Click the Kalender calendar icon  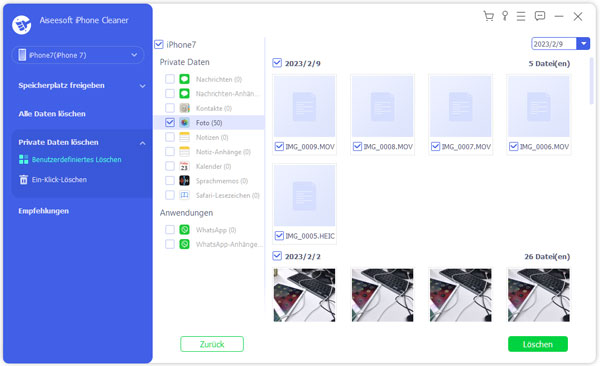click(x=184, y=166)
